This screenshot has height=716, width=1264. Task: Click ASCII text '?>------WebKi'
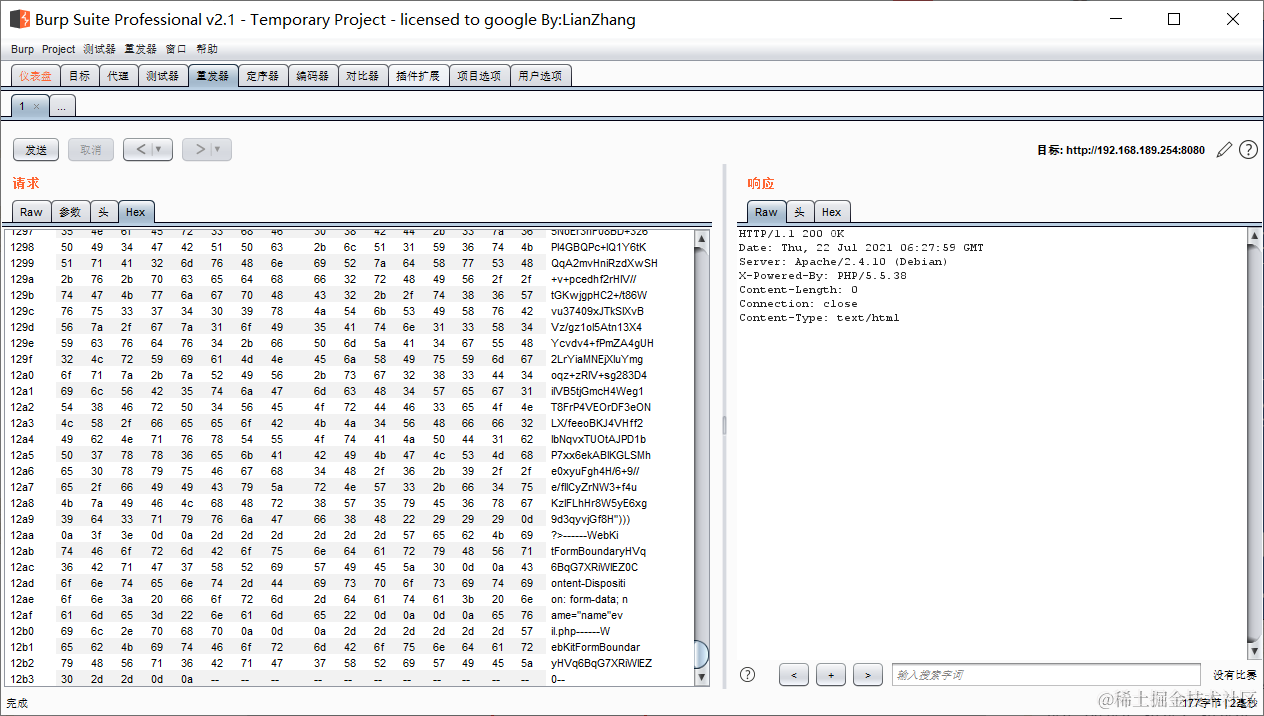click(585, 535)
